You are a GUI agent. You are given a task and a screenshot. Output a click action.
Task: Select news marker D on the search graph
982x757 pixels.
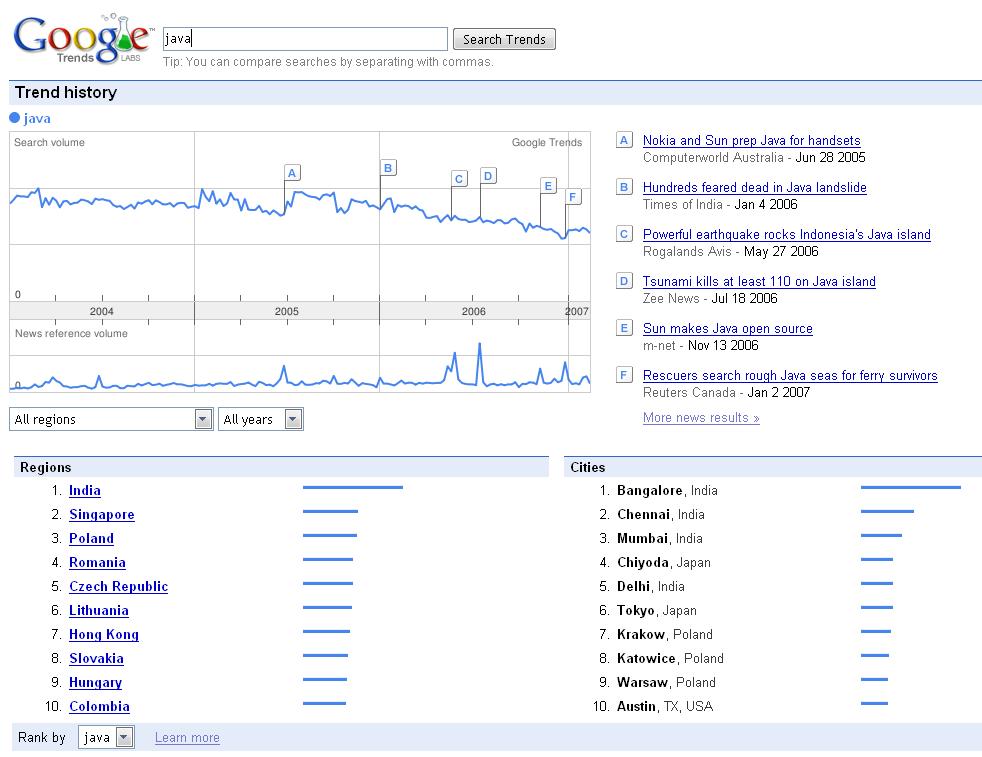tap(488, 175)
